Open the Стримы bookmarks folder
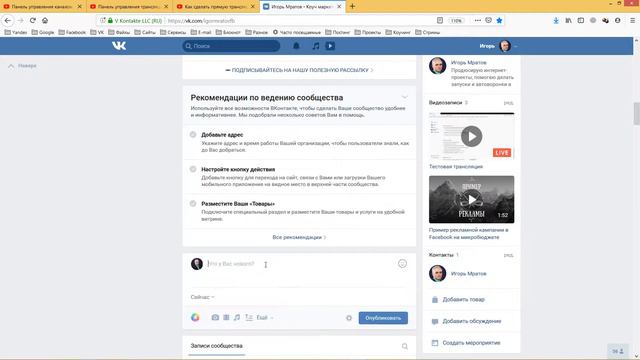640x360 pixels. [427, 32]
